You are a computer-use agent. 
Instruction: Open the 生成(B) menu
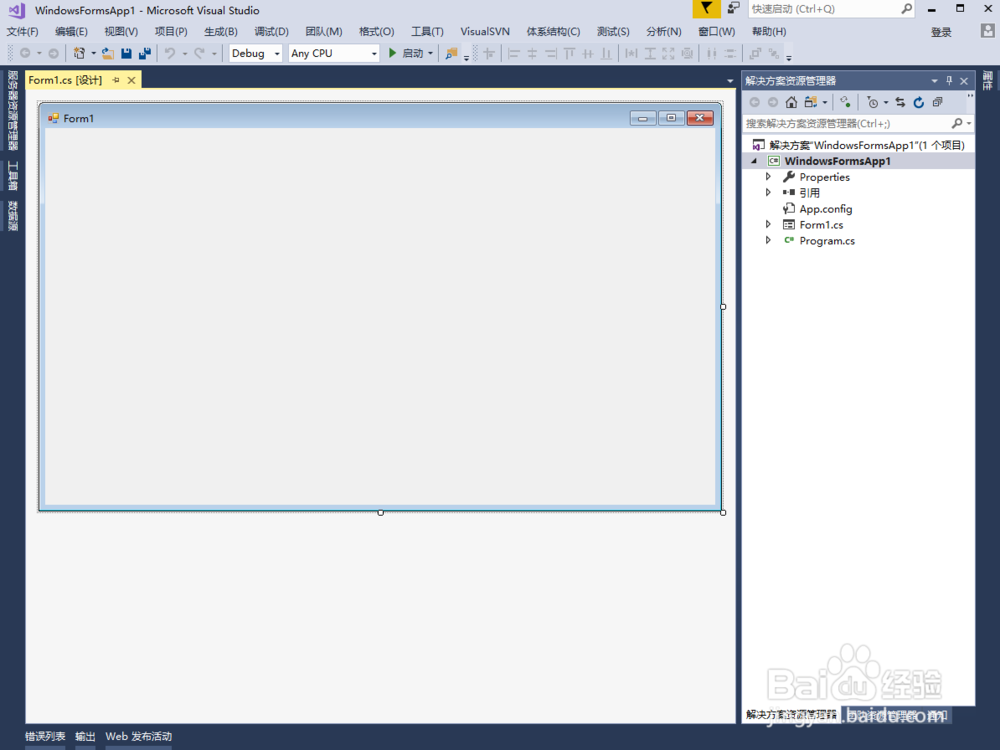point(221,31)
